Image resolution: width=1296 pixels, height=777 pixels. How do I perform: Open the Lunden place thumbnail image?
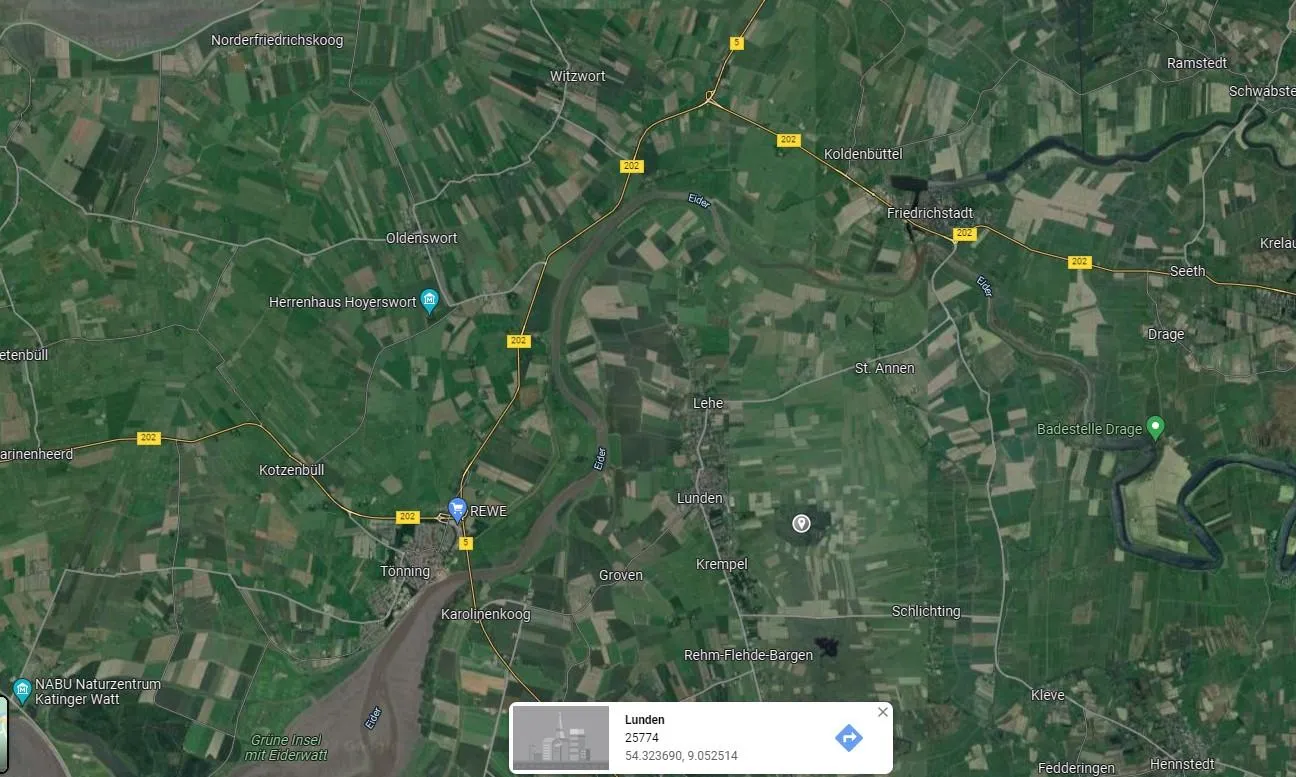point(561,738)
